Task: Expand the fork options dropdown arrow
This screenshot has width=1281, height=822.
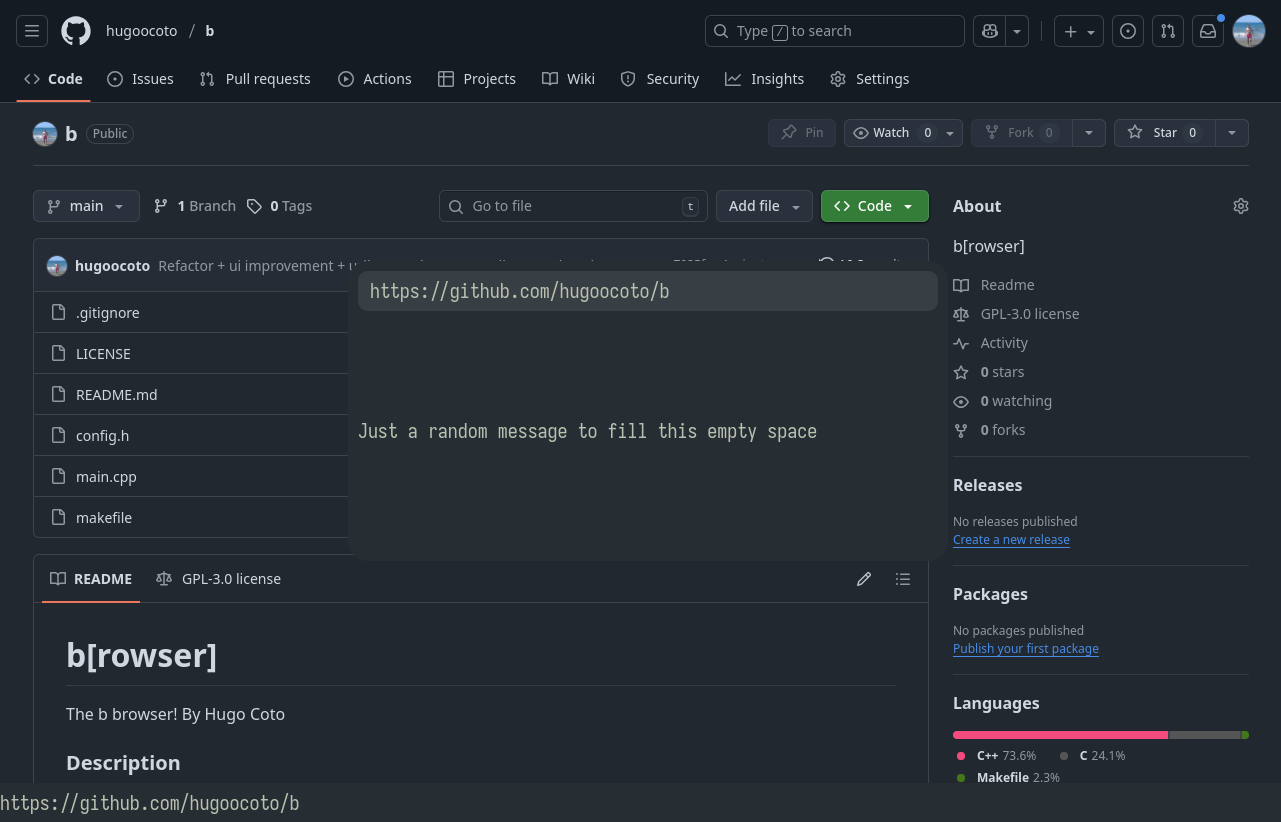Action: coord(1089,133)
